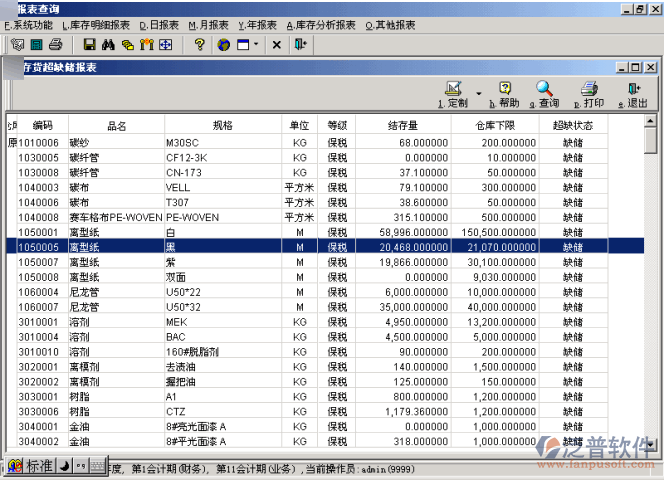
Task: Expand the window layout dropdown arrow
Action: click(x=257, y=45)
